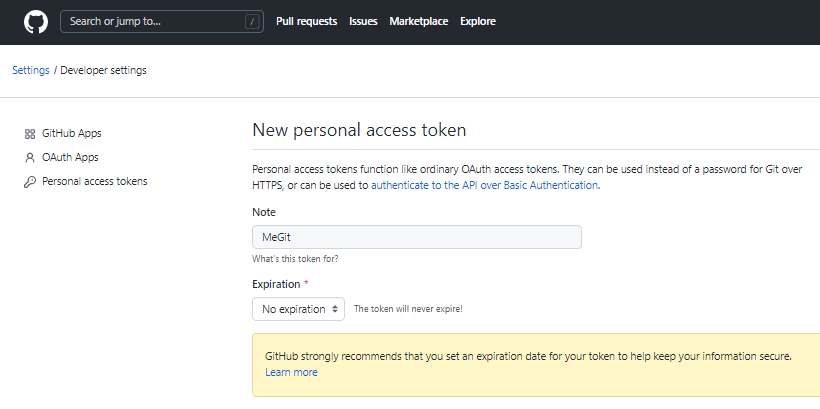Select OAuth Apps in the sidebar
Viewport: 820px width, 409px height.
click(70, 157)
